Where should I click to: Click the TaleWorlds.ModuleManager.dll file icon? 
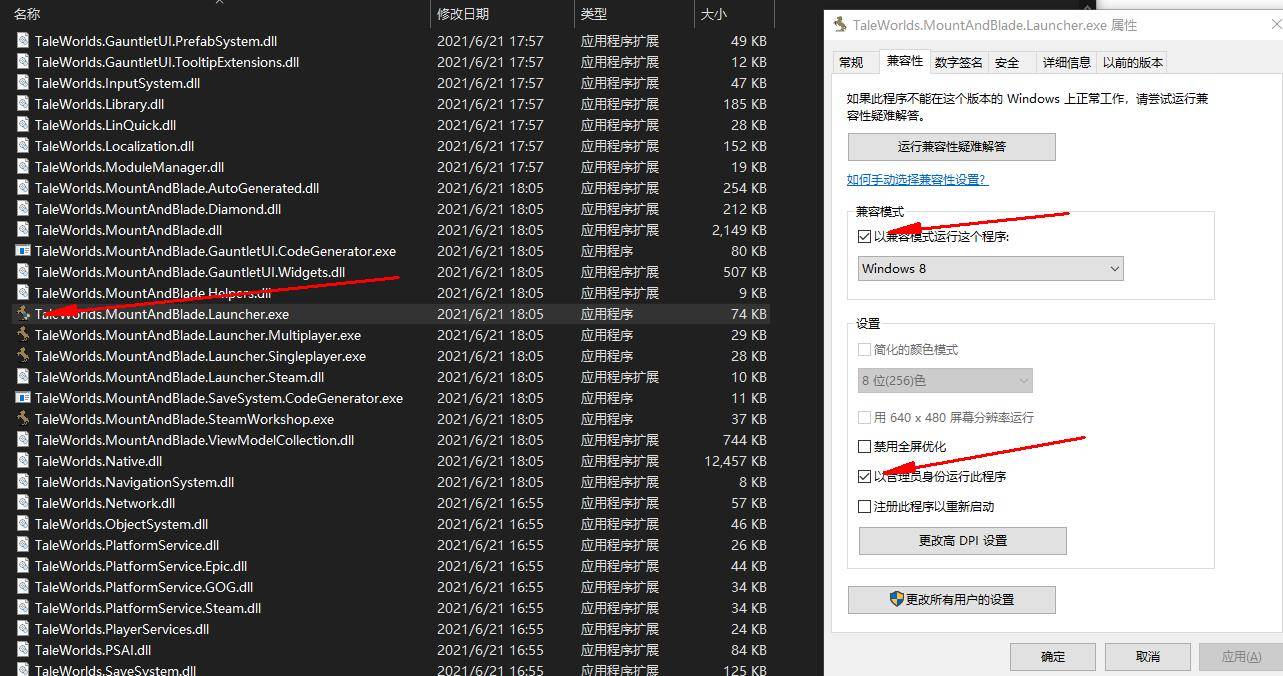tap(23, 167)
